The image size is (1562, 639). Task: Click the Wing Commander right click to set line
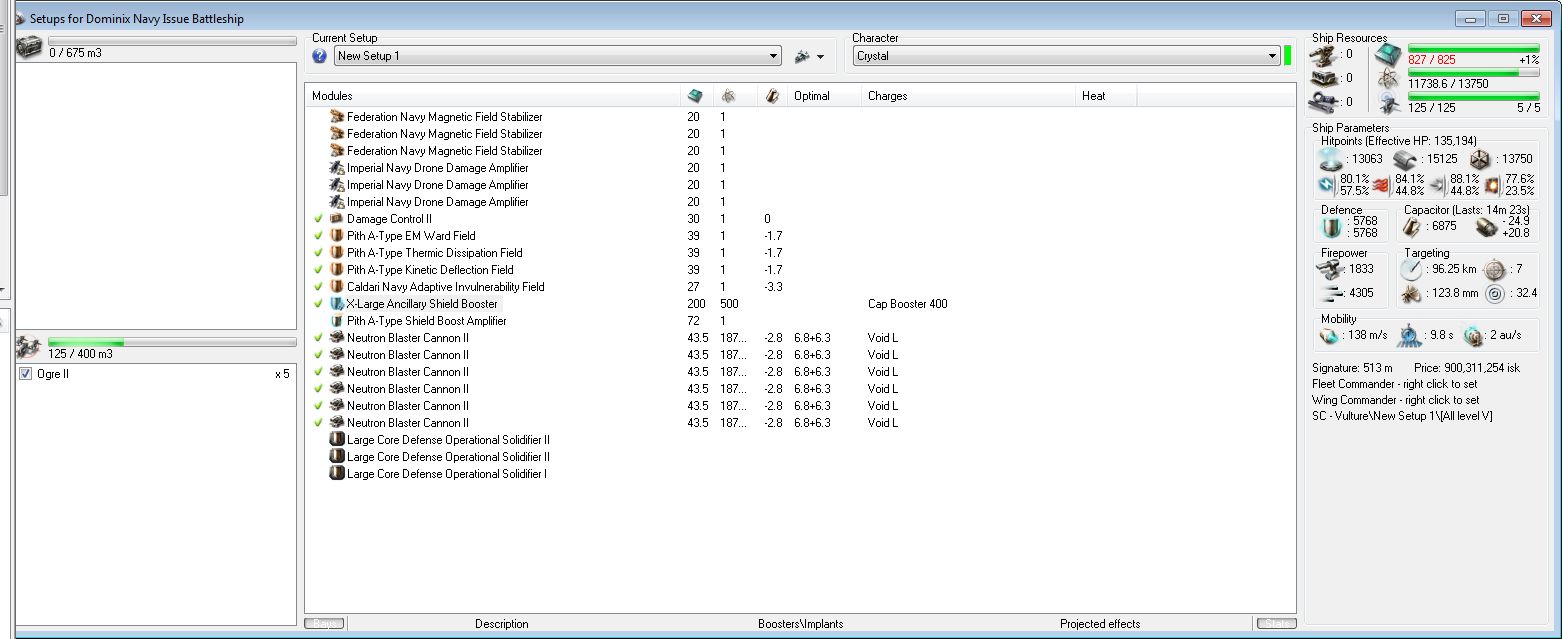pyautogui.click(x=1395, y=400)
